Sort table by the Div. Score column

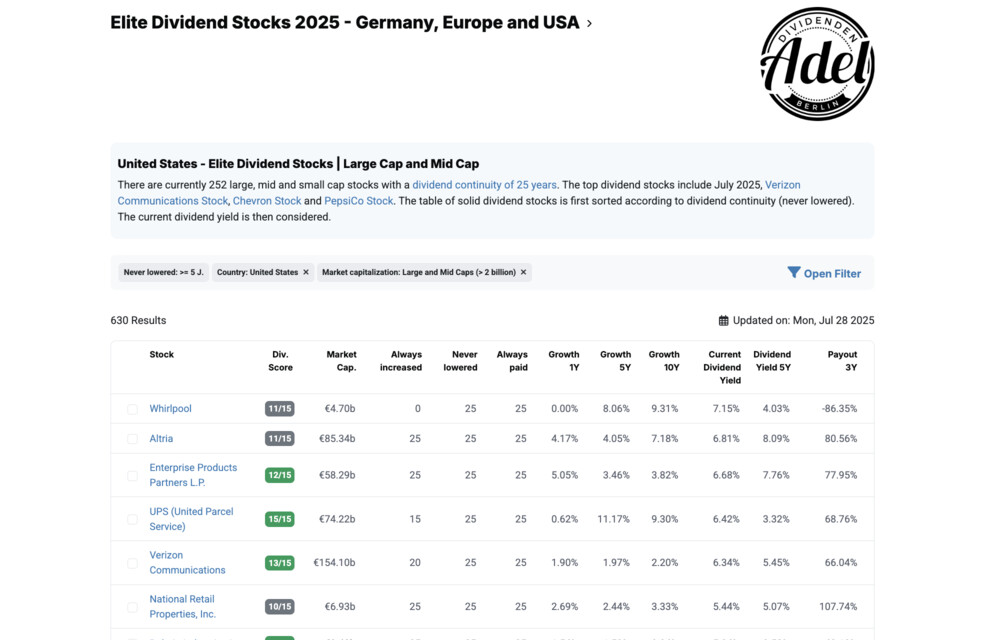click(280, 360)
